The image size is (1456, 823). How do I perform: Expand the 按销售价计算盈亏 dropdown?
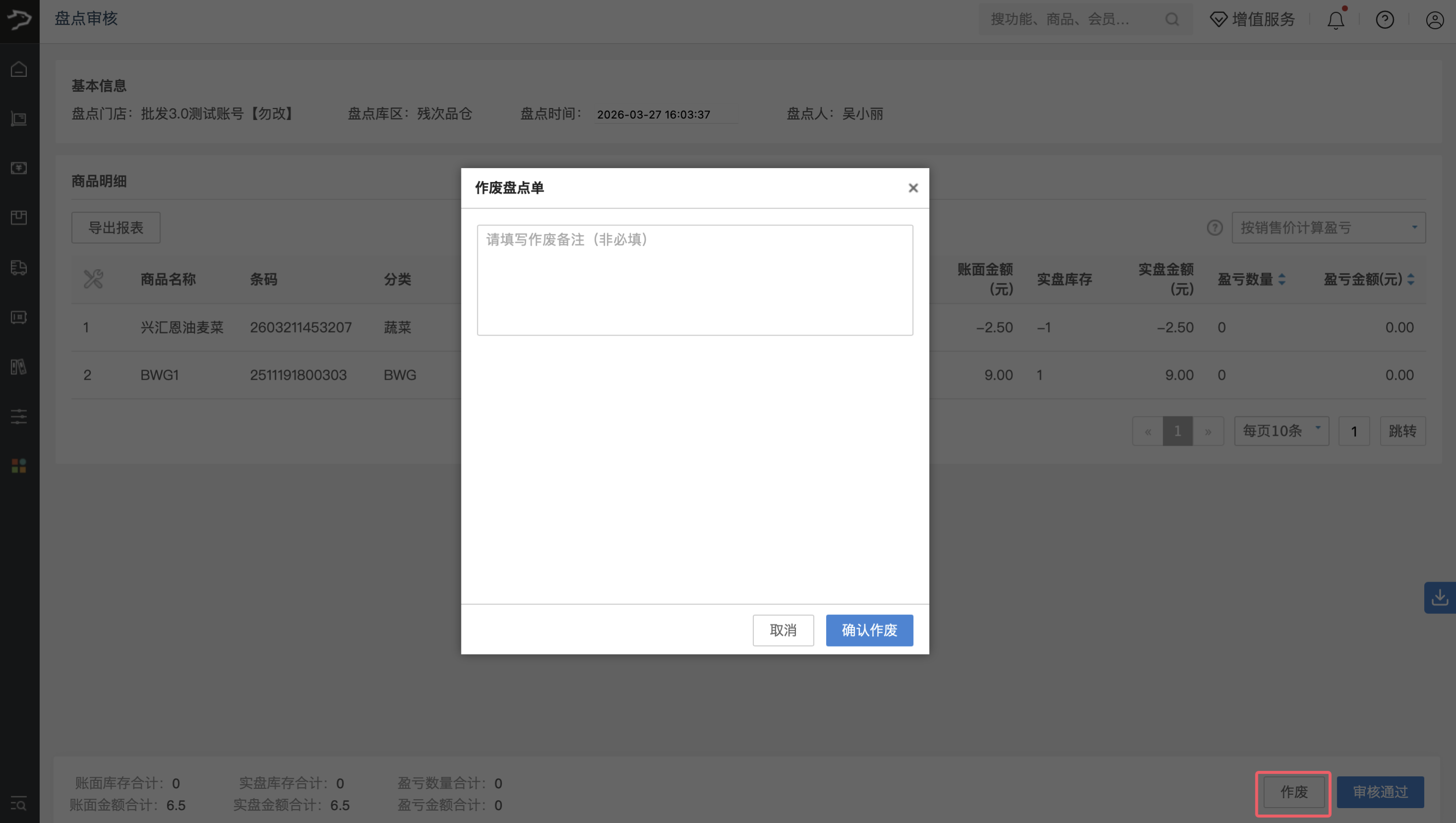tap(1328, 228)
